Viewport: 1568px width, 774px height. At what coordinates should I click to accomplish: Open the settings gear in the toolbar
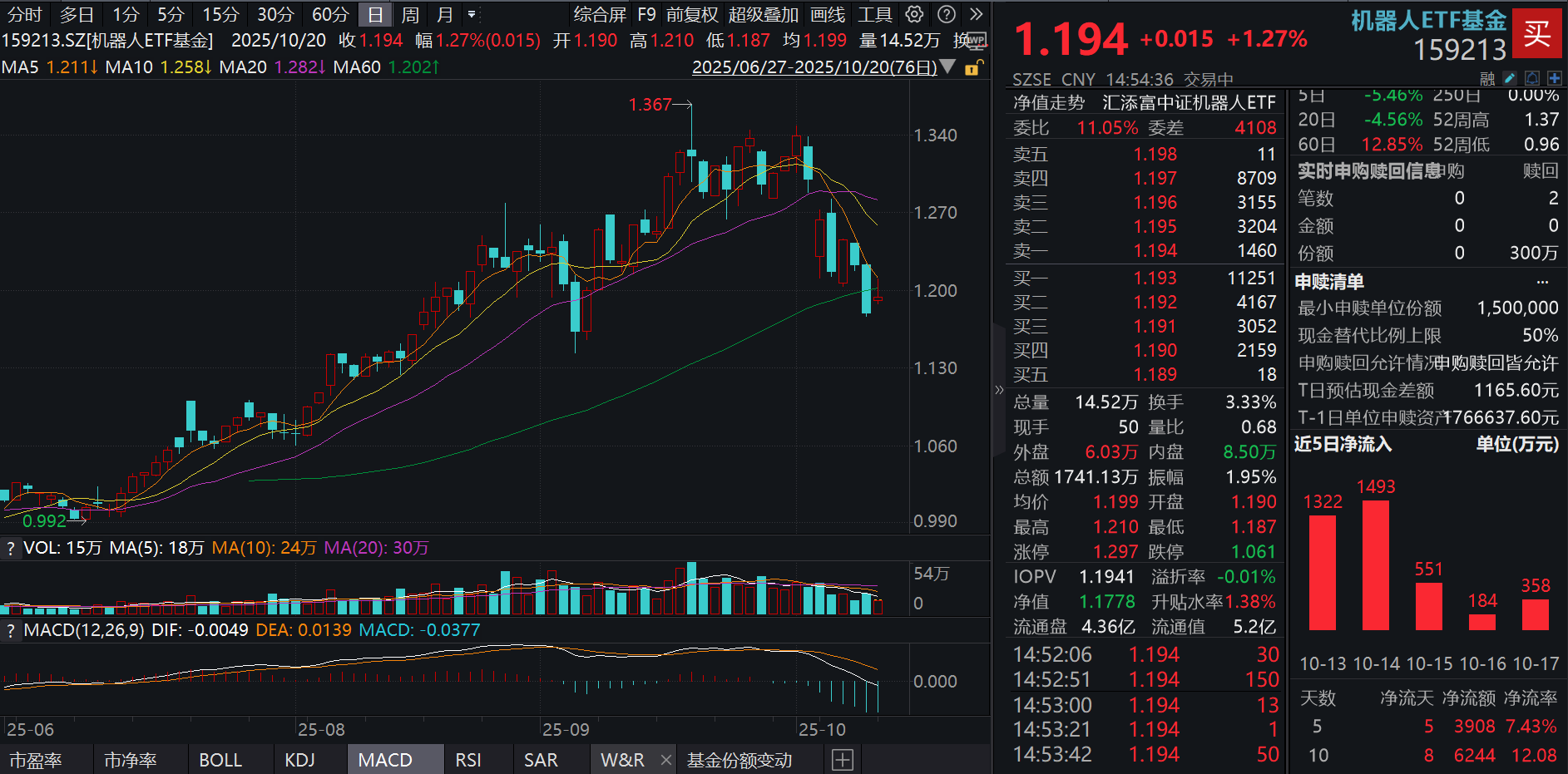coord(915,14)
